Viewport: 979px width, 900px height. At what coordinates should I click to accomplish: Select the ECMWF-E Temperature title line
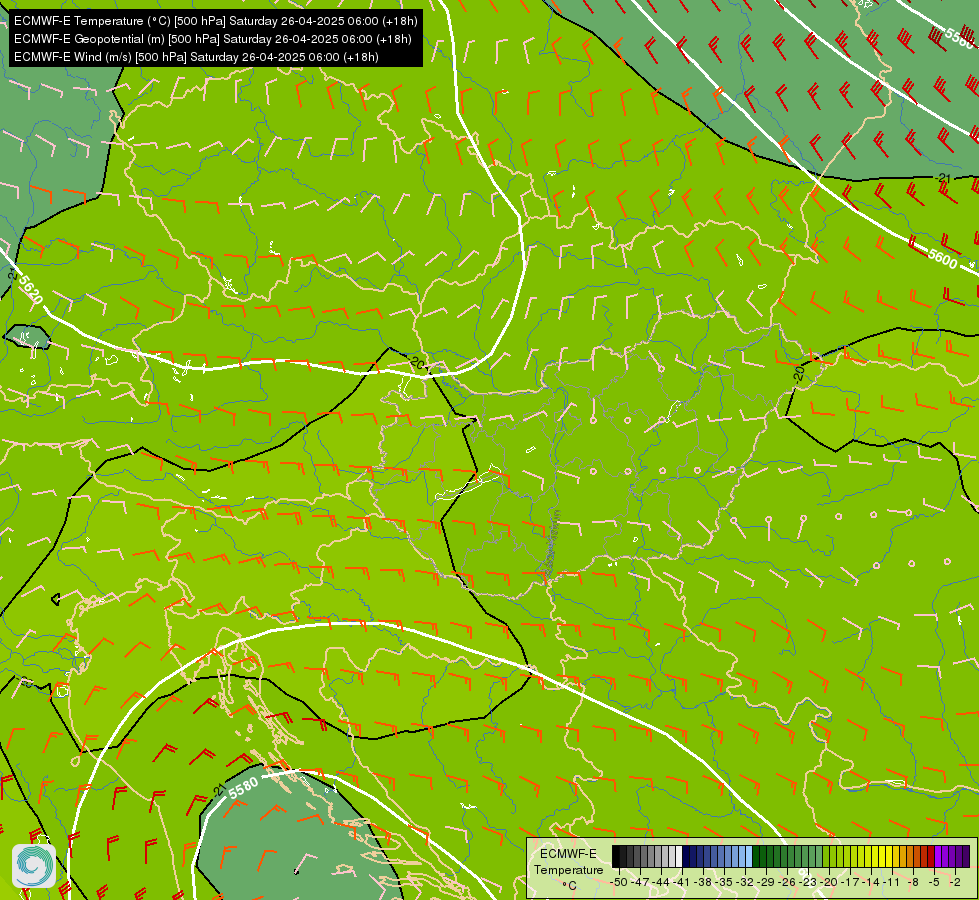(x=215, y=21)
